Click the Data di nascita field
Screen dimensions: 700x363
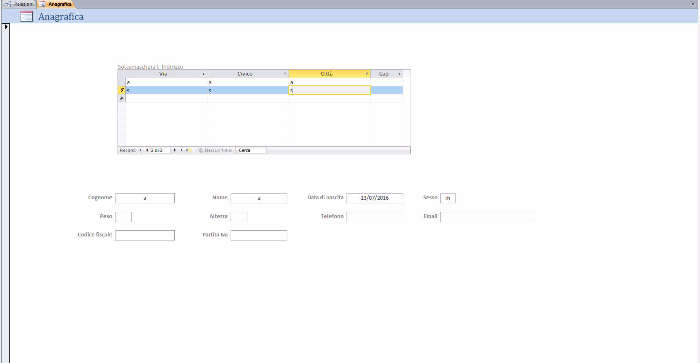[x=375, y=198]
